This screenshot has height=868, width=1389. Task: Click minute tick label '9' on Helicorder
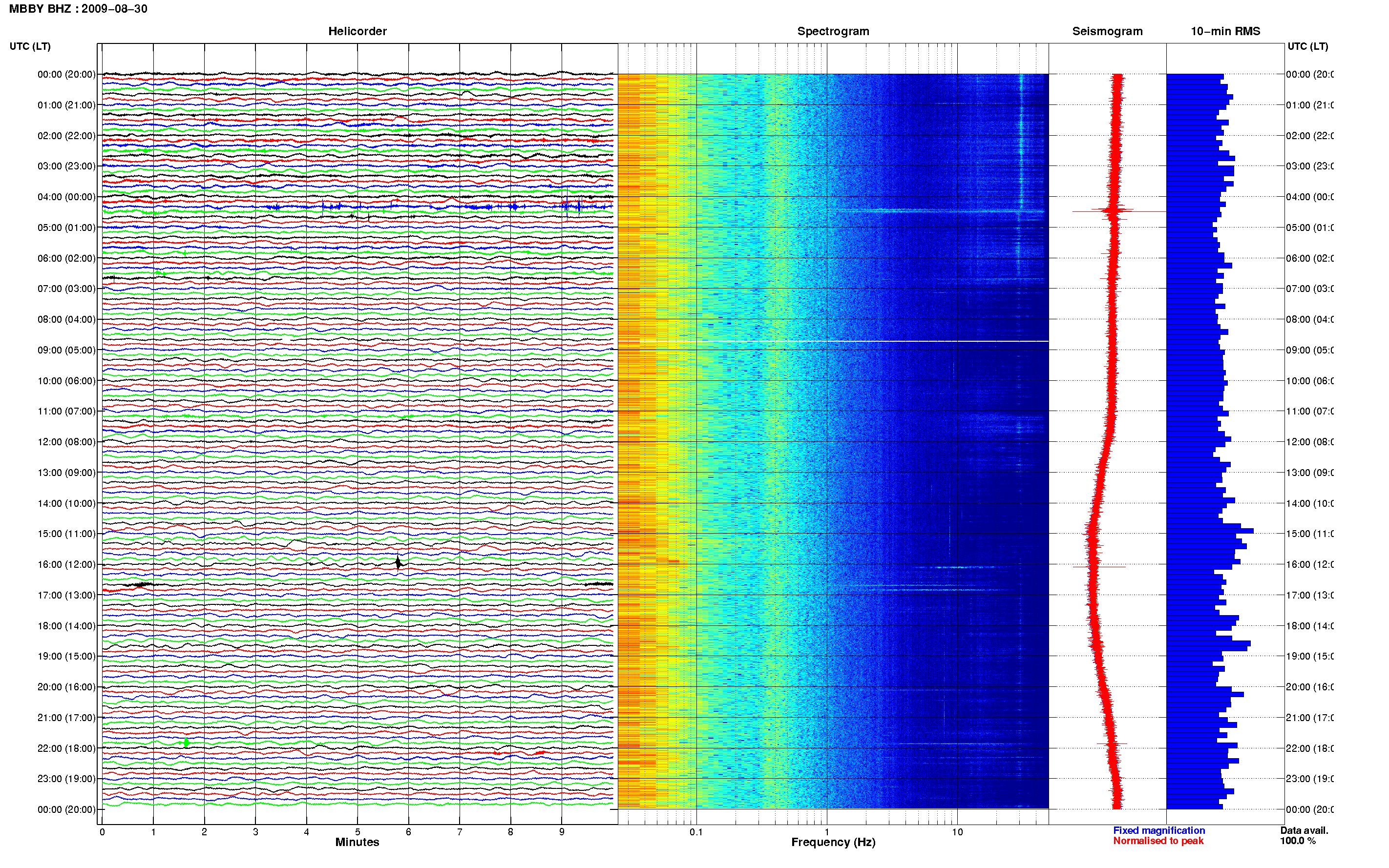[562, 832]
